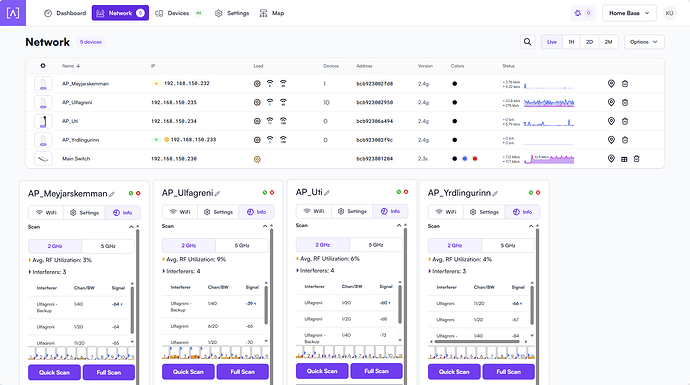The image size is (690, 385).
Task: Open the search magnifier icon
Action: pyautogui.click(x=527, y=42)
